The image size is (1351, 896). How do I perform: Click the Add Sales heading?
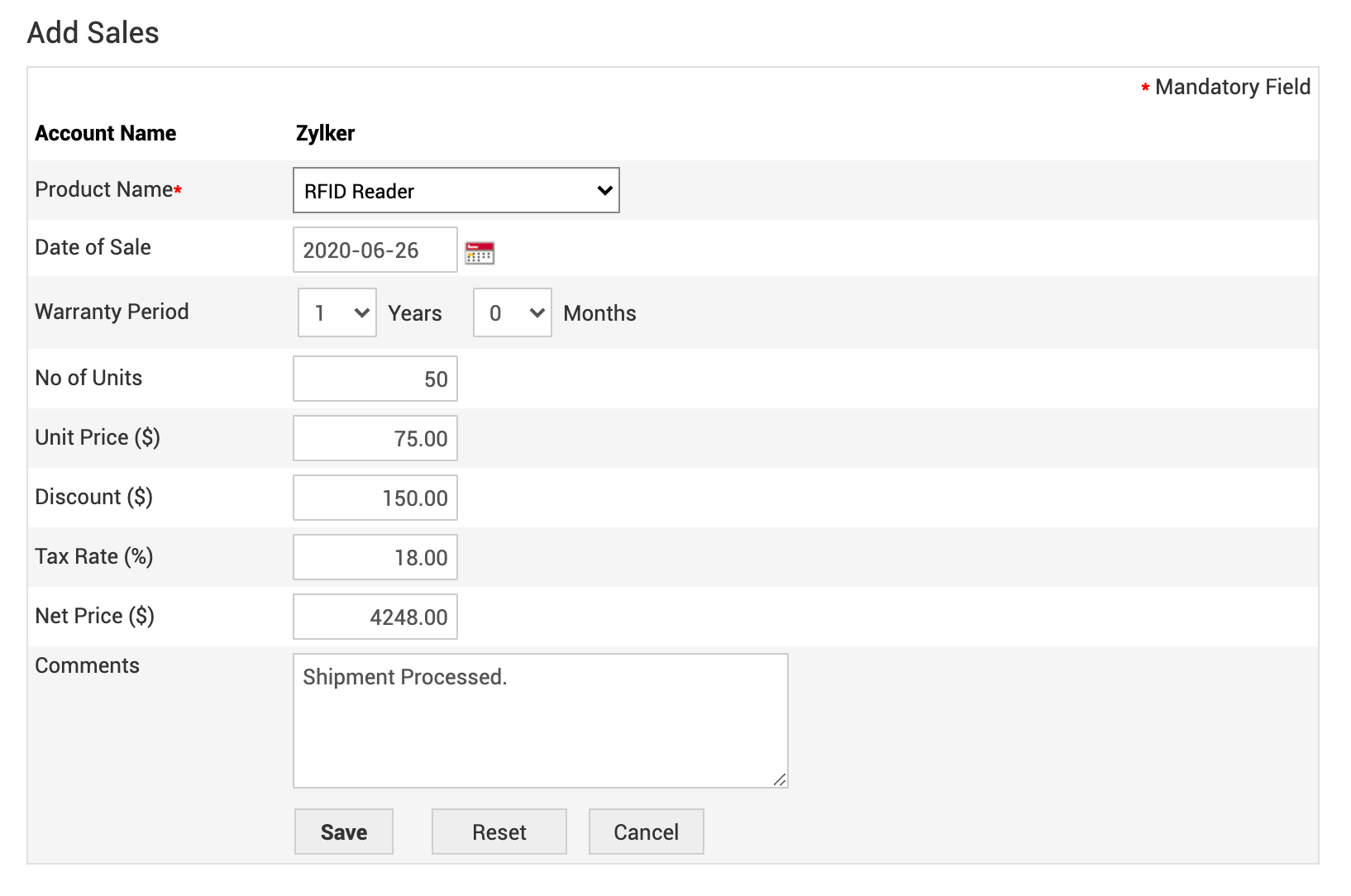point(93,33)
